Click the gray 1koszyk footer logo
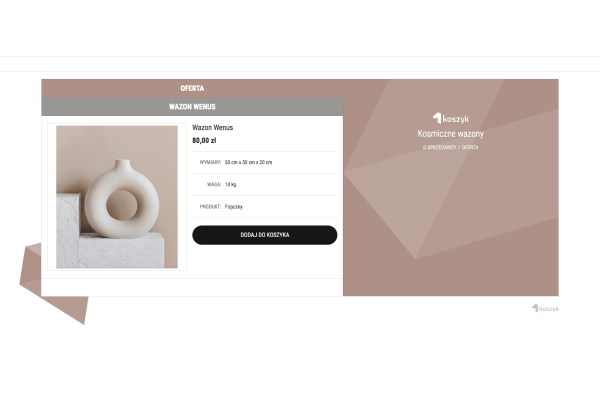Image resolution: width=600 pixels, height=400 pixels. (x=545, y=308)
